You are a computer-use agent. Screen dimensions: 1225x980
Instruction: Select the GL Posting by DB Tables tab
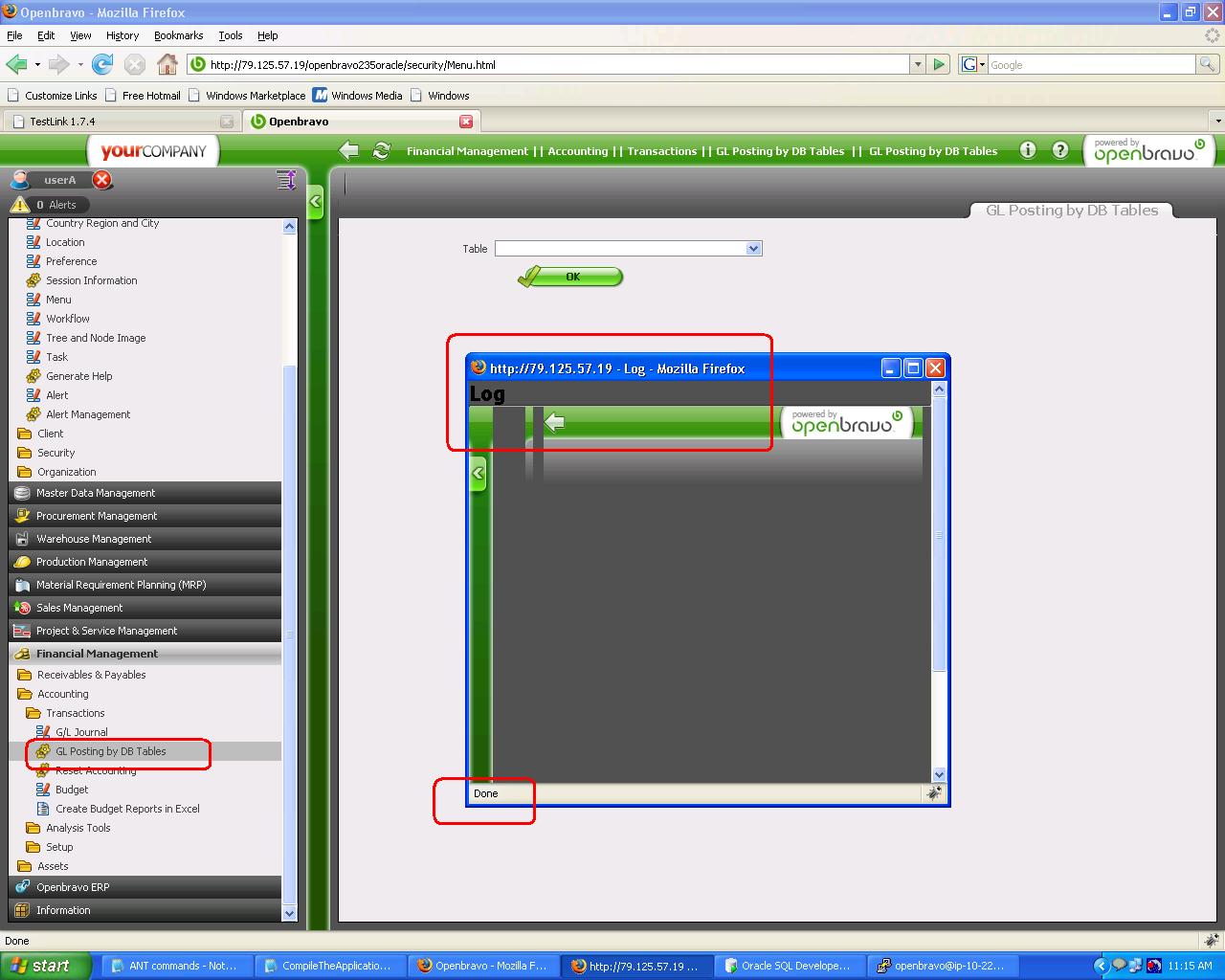(1072, 211)
